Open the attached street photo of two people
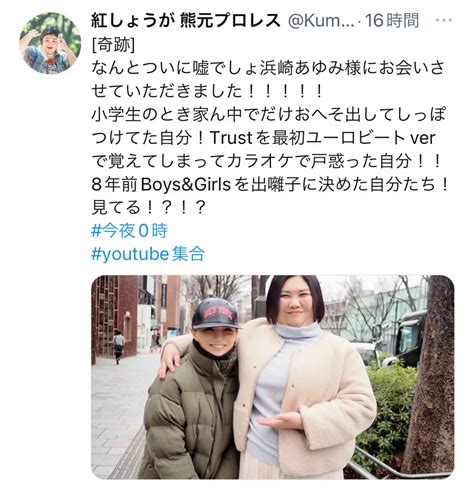The width and height of the screenshot is (474, 487). (273, 377)
